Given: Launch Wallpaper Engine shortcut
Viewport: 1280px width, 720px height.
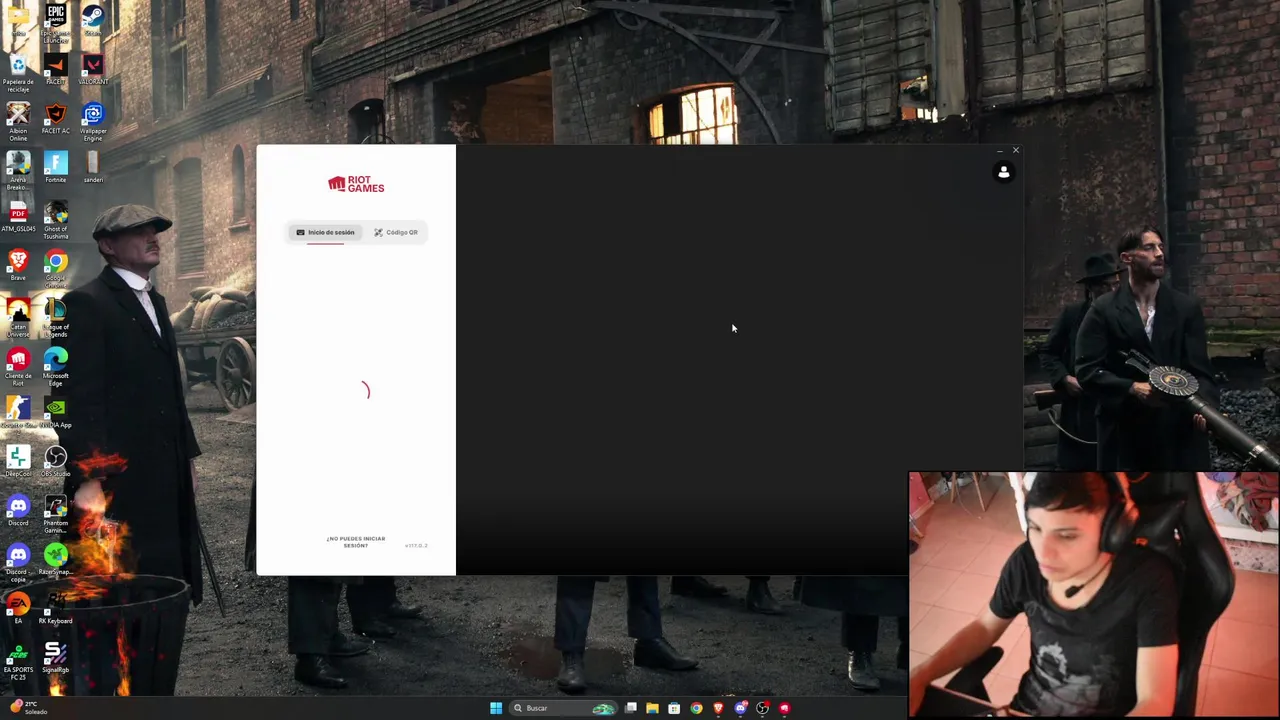Looking at the screenshot, I should 93,121.
